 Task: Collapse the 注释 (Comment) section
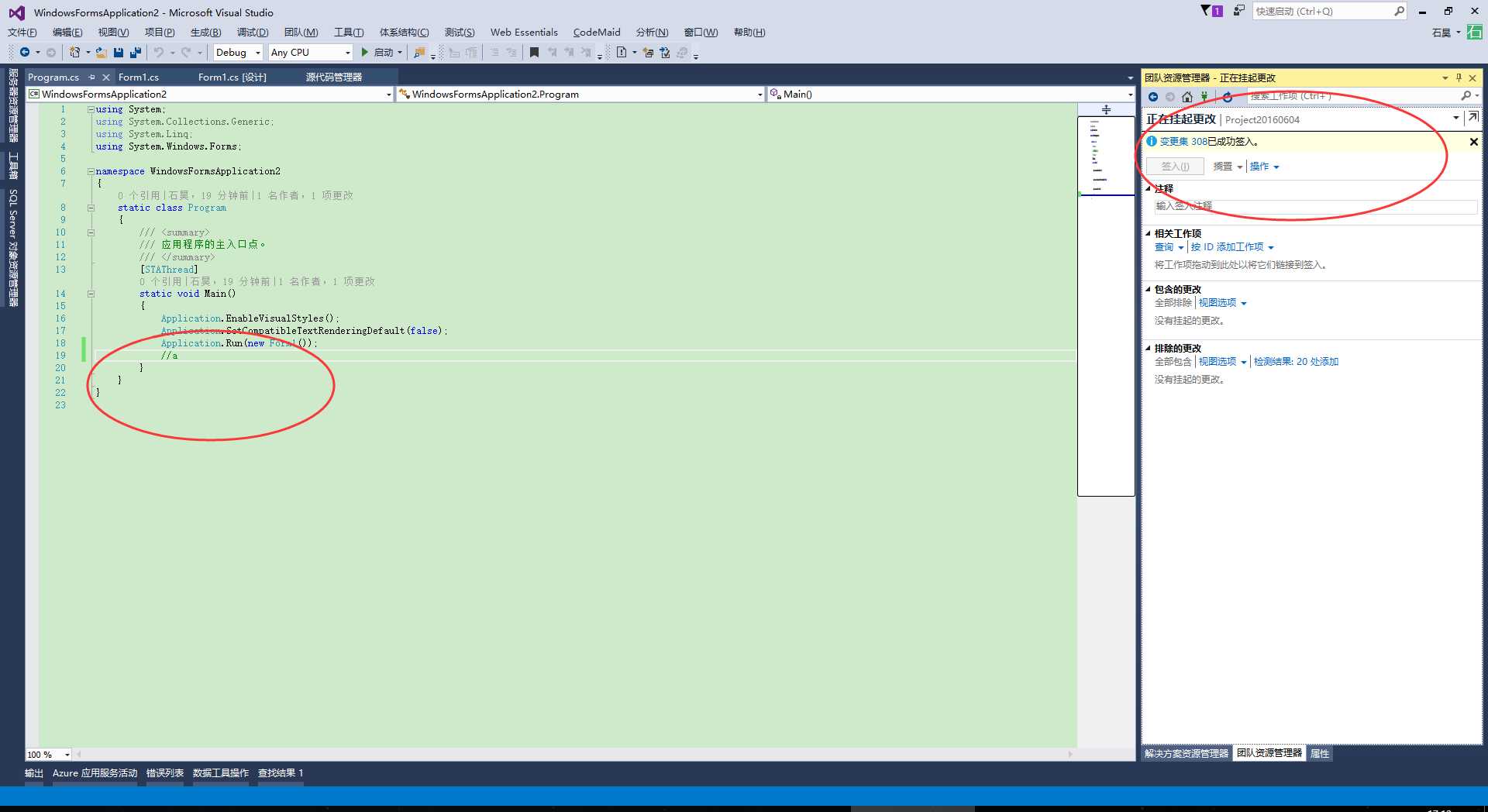[1149, 188]
